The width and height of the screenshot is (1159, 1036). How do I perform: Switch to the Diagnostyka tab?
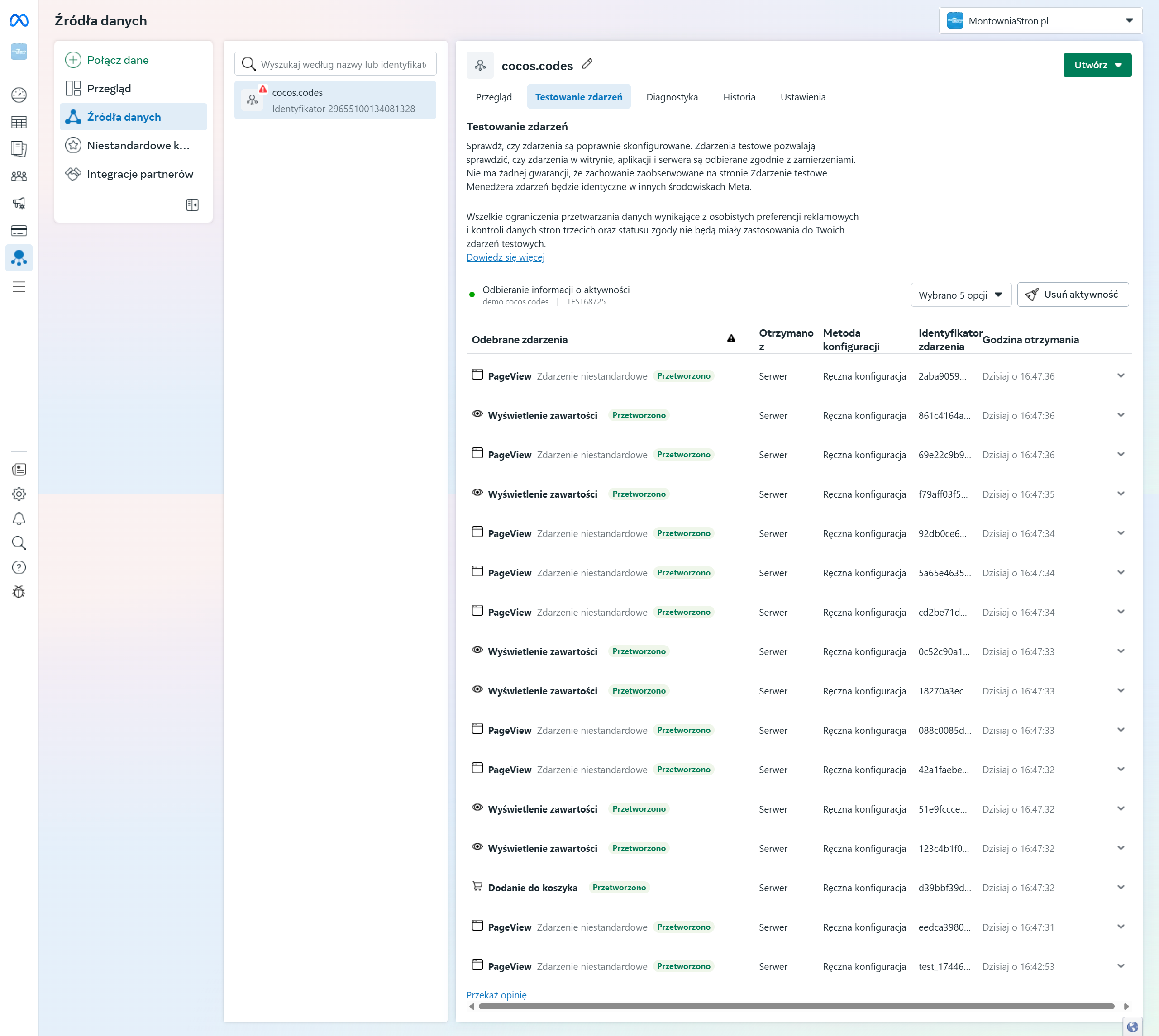(672, 97)
